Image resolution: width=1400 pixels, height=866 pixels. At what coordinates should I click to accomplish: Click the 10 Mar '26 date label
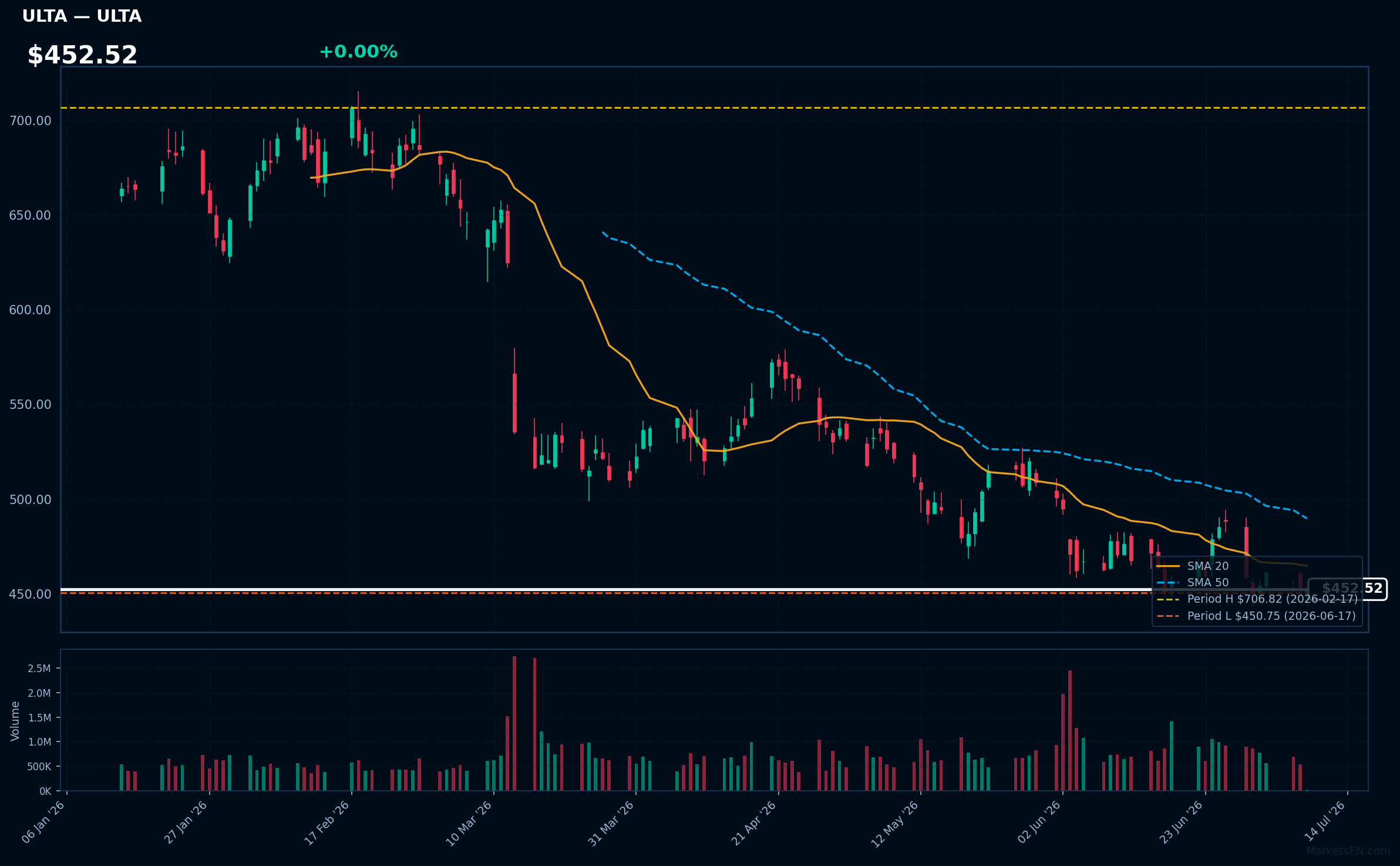coord(469,823)
